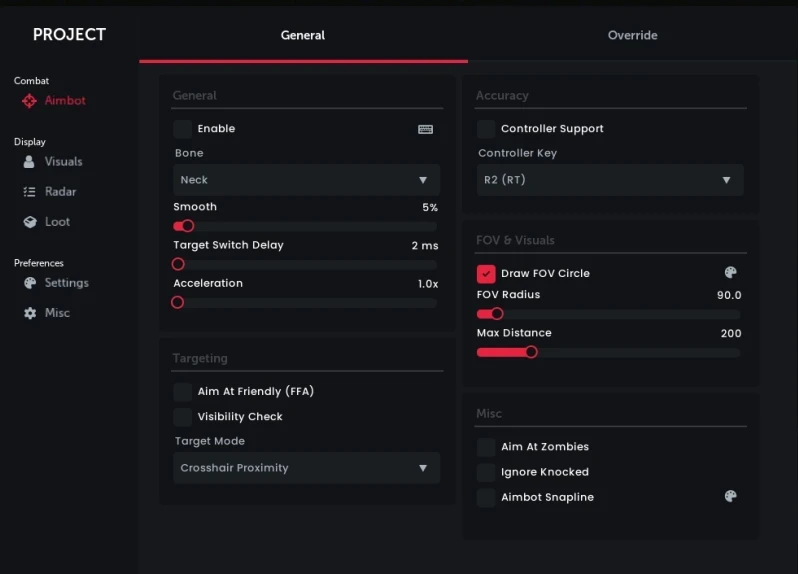Open the Loot box icon

coord(30,222)
